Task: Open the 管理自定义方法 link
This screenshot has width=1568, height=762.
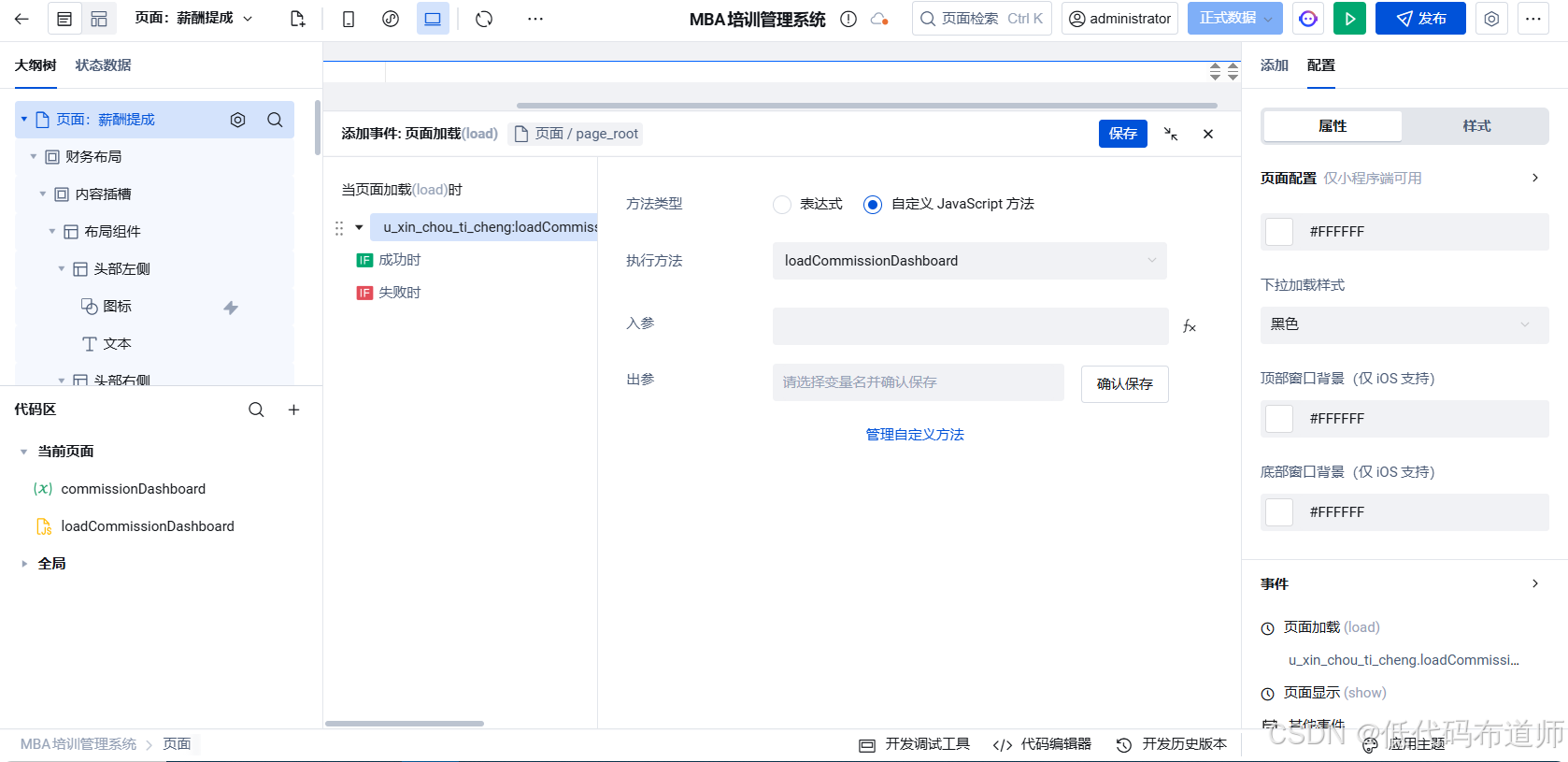Action: [x=915, y=435]
